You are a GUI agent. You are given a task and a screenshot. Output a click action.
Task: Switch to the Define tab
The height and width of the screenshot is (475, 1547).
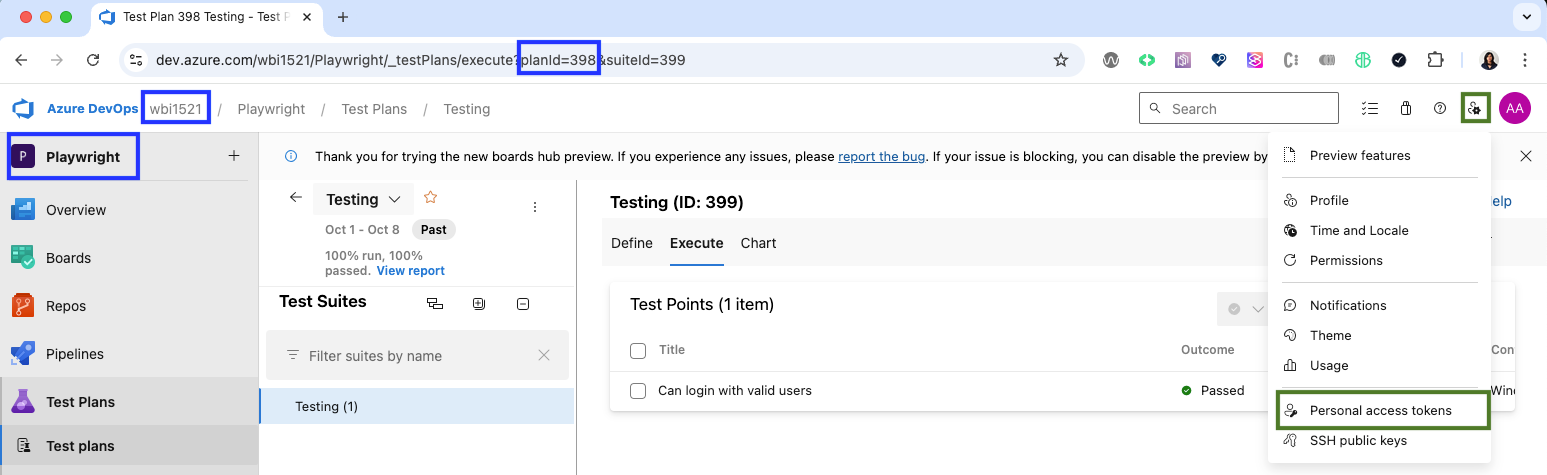point(631,243)
